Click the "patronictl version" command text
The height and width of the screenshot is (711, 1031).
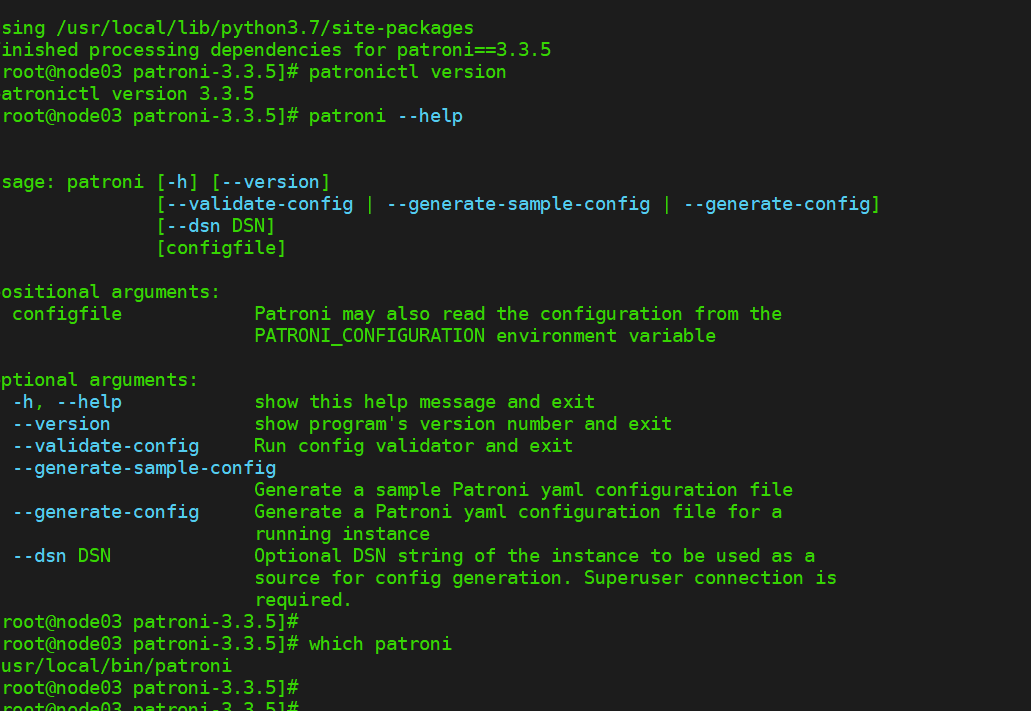[x=407, y=72]
